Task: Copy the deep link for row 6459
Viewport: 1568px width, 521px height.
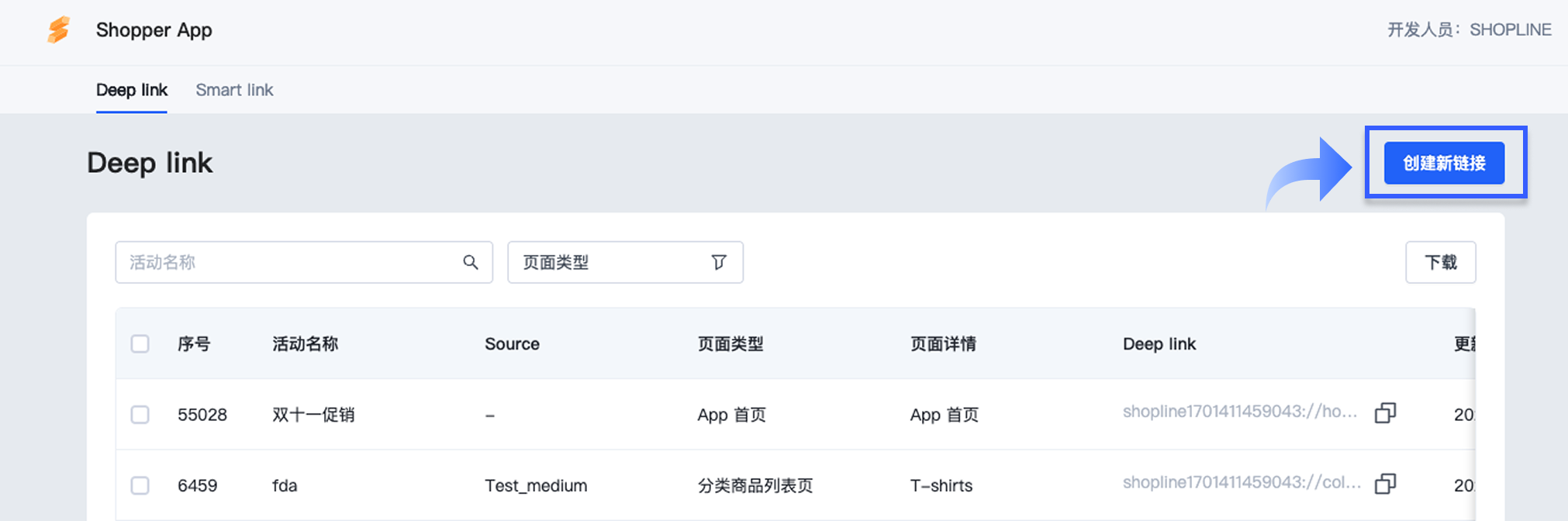Action: point(1385,485)
